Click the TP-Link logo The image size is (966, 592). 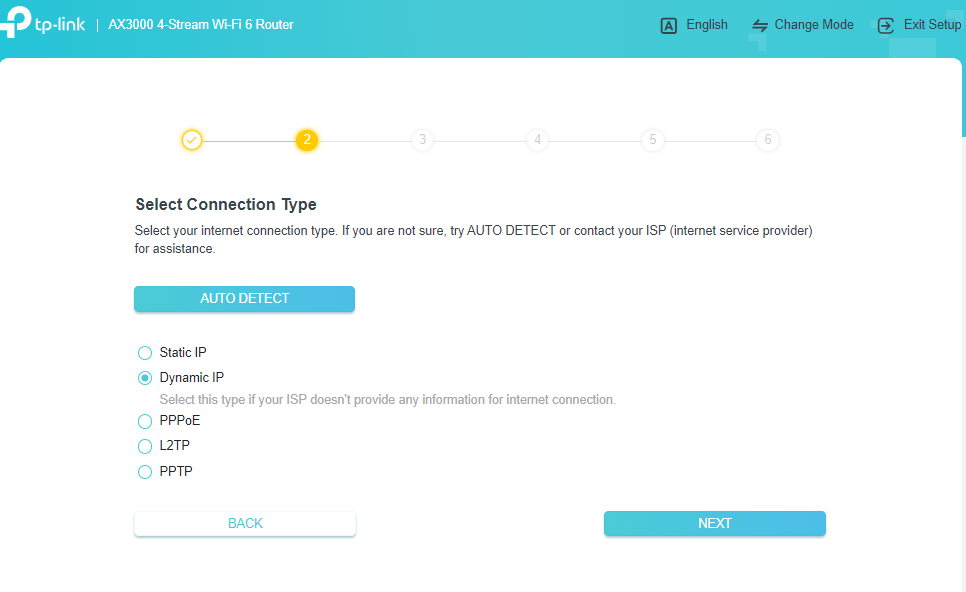coord(44,24)
